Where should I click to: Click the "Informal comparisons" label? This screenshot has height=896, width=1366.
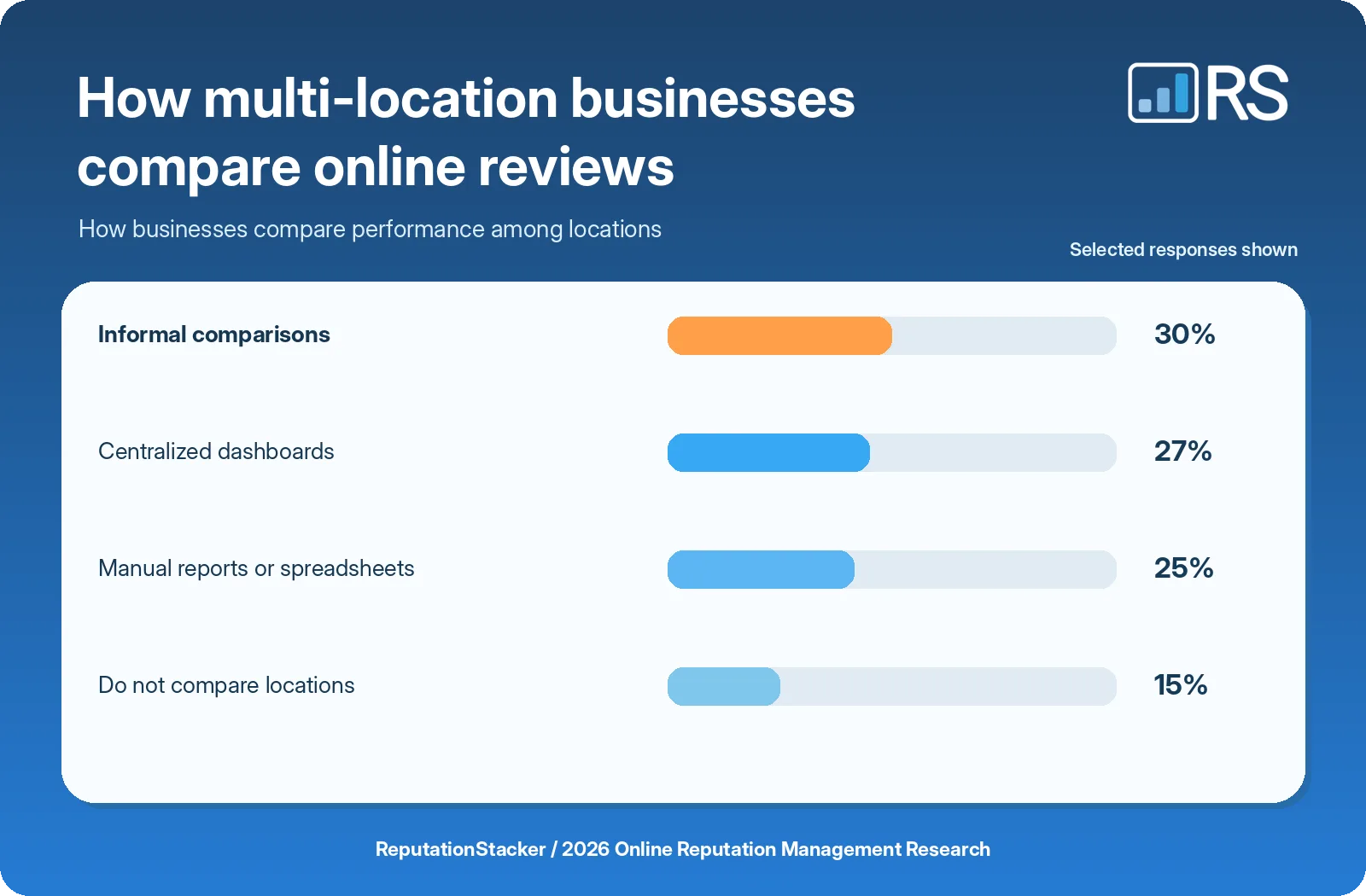214,335
